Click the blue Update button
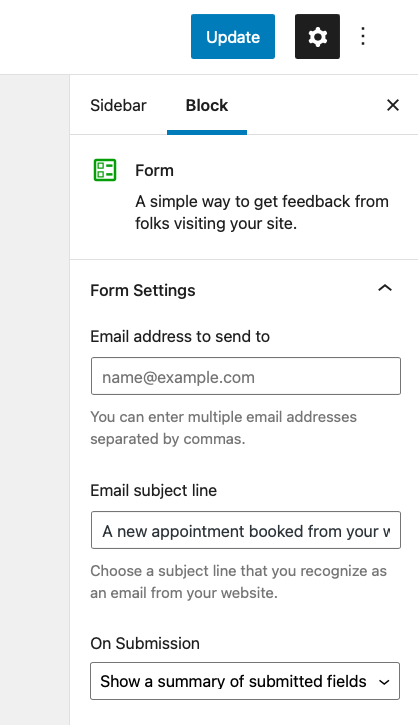Viewport: 418px width, 725px height. point(233,37)
